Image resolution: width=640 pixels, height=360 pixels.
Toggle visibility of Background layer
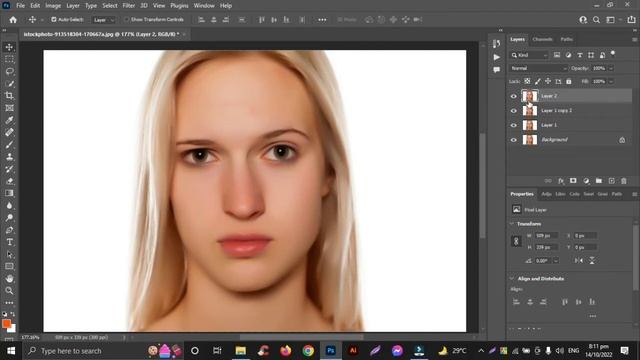(513, 140)
